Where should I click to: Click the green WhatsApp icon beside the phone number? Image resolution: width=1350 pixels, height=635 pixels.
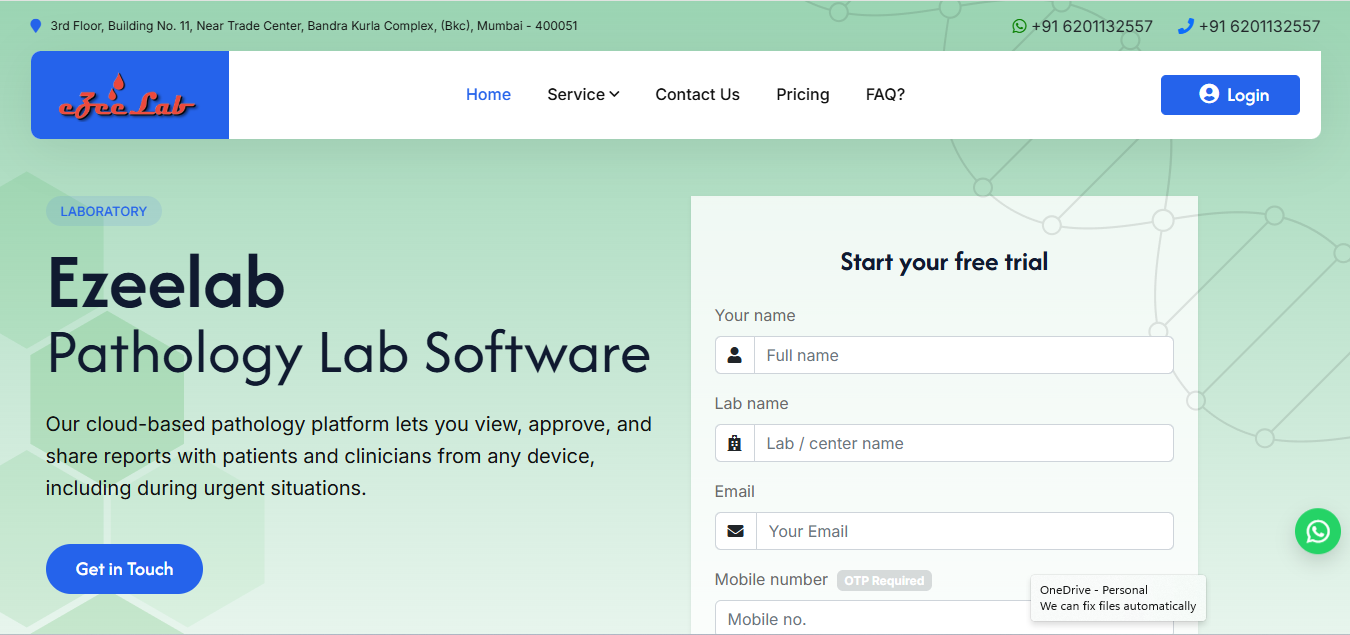tap(1017, 25)
